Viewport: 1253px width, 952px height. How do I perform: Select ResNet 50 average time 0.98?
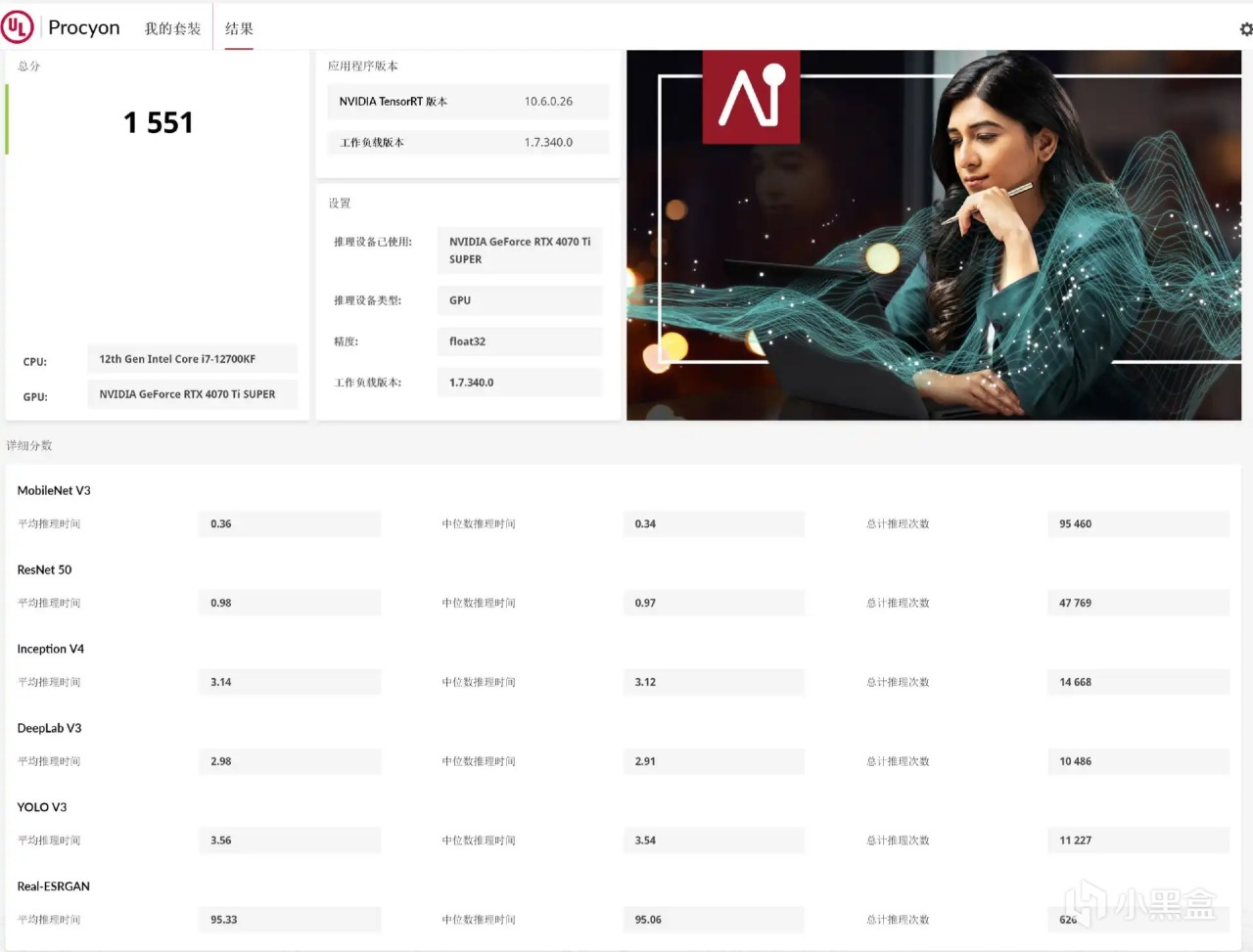point(290,603)
